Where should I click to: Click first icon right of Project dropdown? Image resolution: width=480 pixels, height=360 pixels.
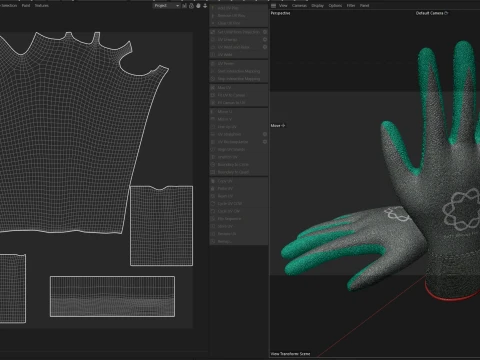point(184,6)
